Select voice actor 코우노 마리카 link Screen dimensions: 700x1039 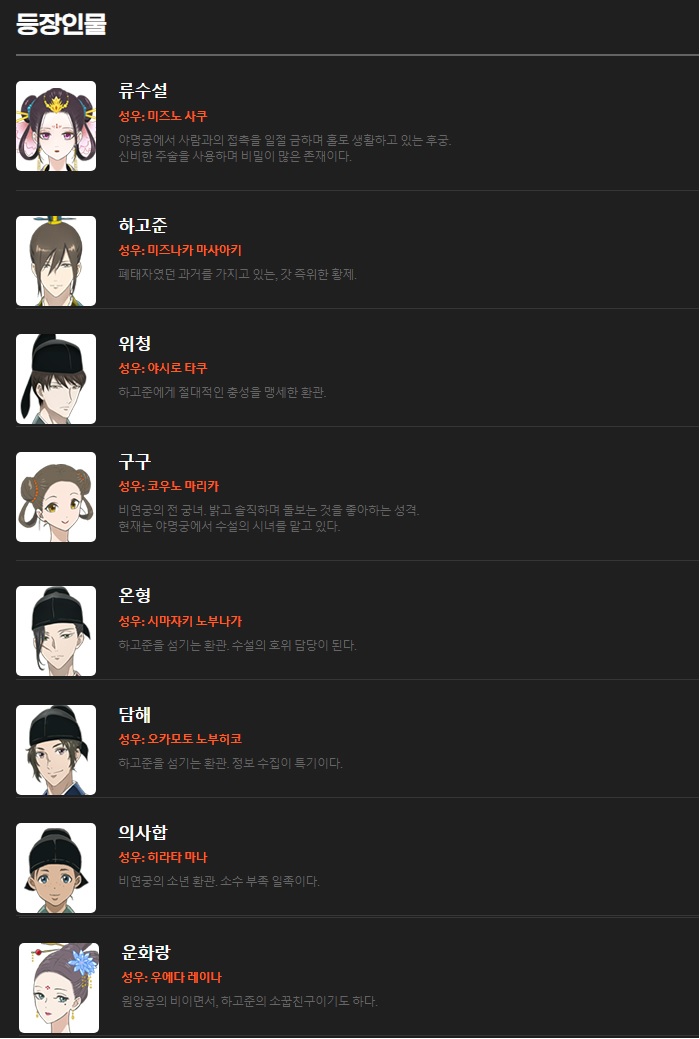point(183,486)
